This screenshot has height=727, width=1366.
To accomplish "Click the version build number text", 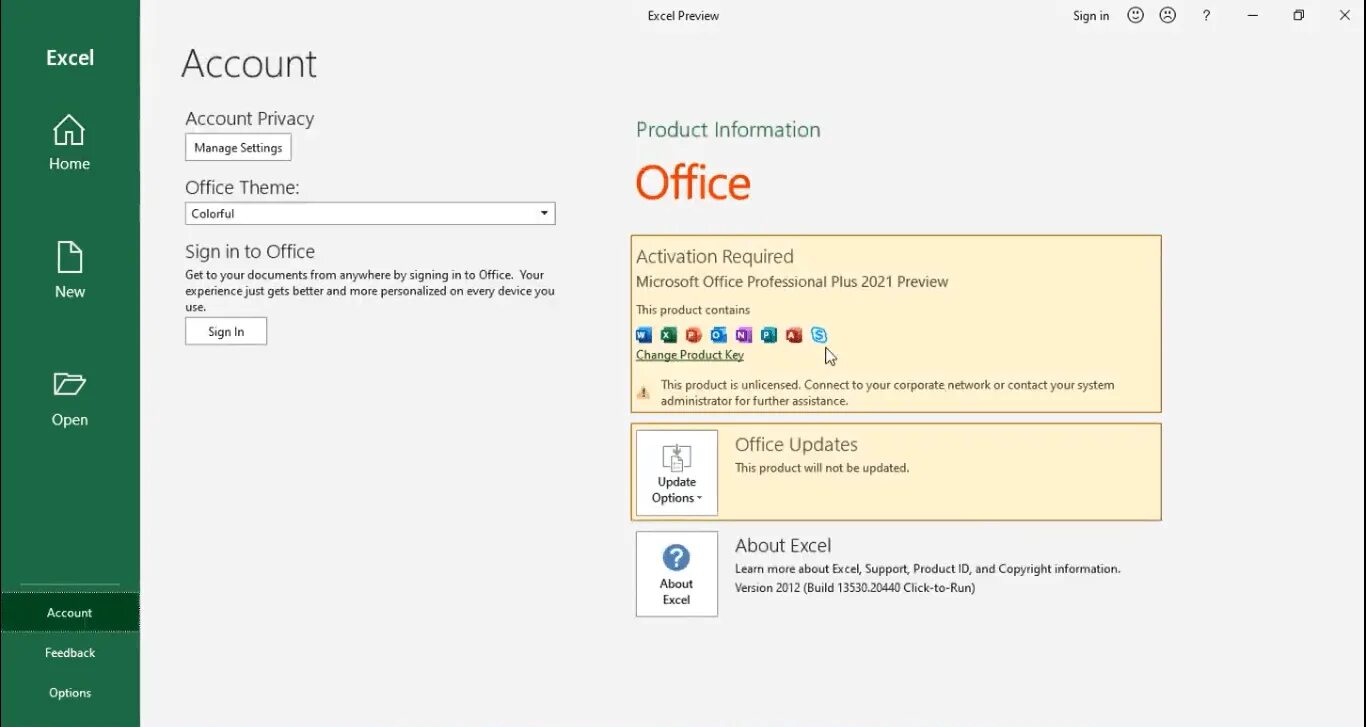I will 855,588.
